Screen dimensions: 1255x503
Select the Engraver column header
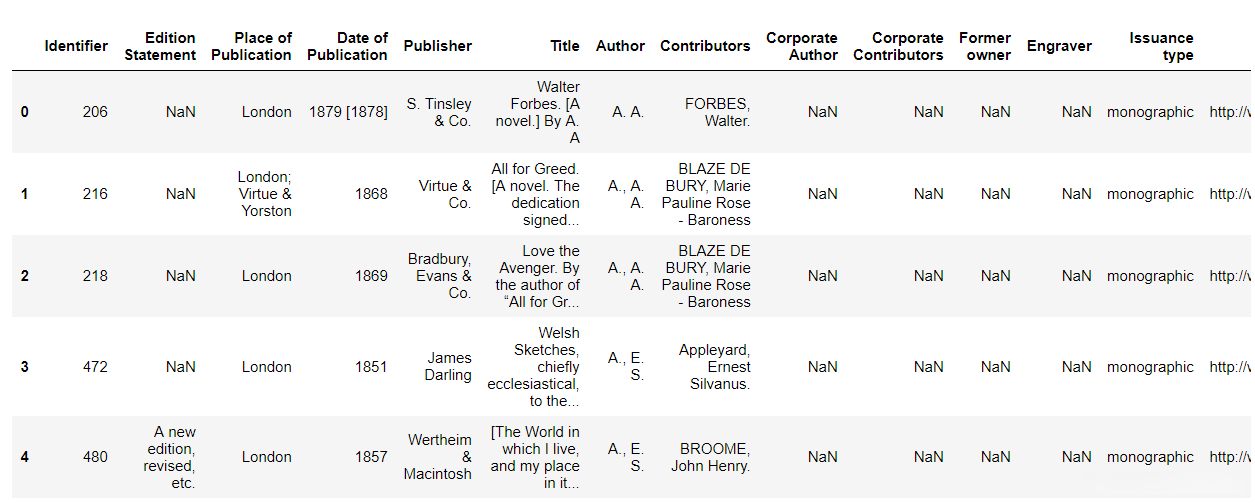[x=1059, y=46]
